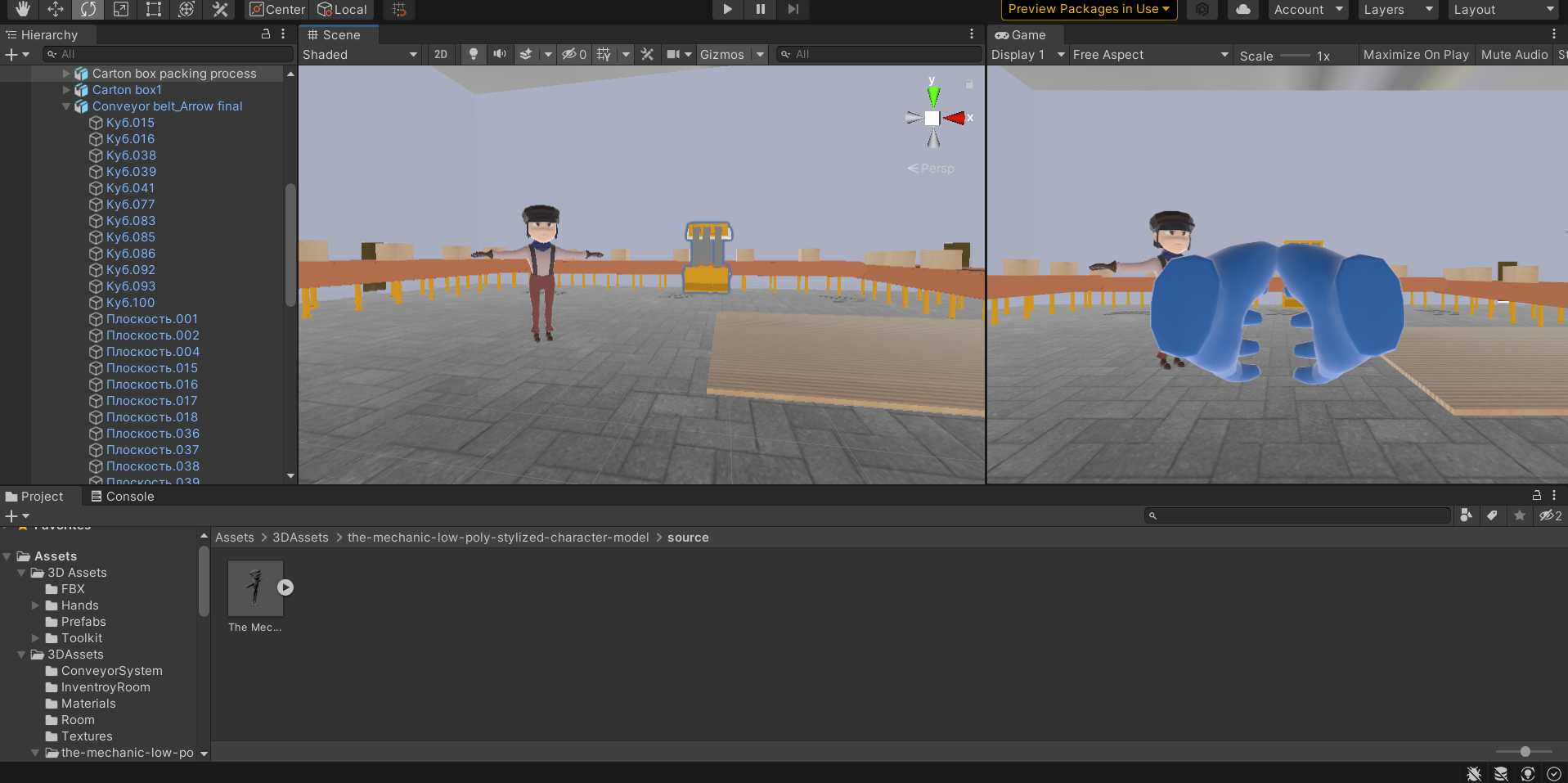1568x783 pixels.
Task: Toggle scene lighting
Action: point(473,54)
